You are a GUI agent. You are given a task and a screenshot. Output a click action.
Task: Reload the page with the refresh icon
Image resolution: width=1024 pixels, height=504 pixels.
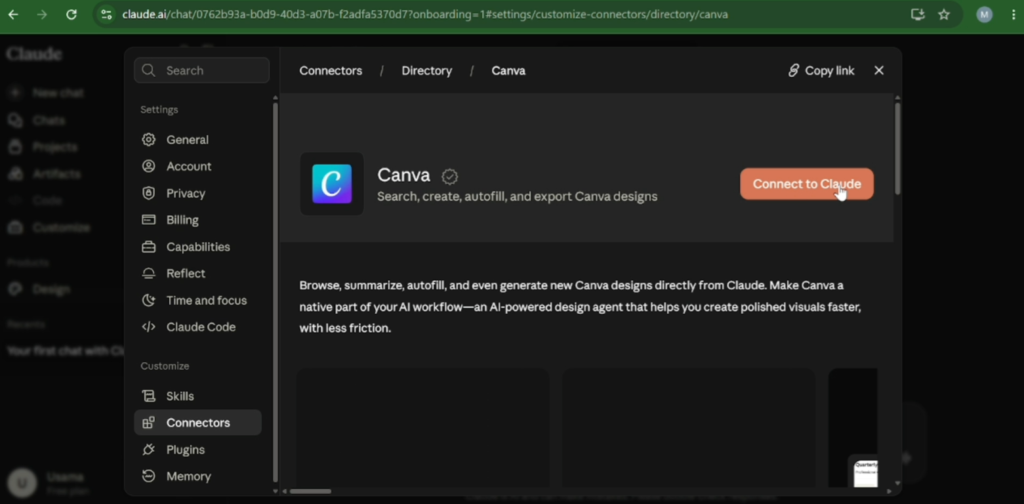[71, 14]
